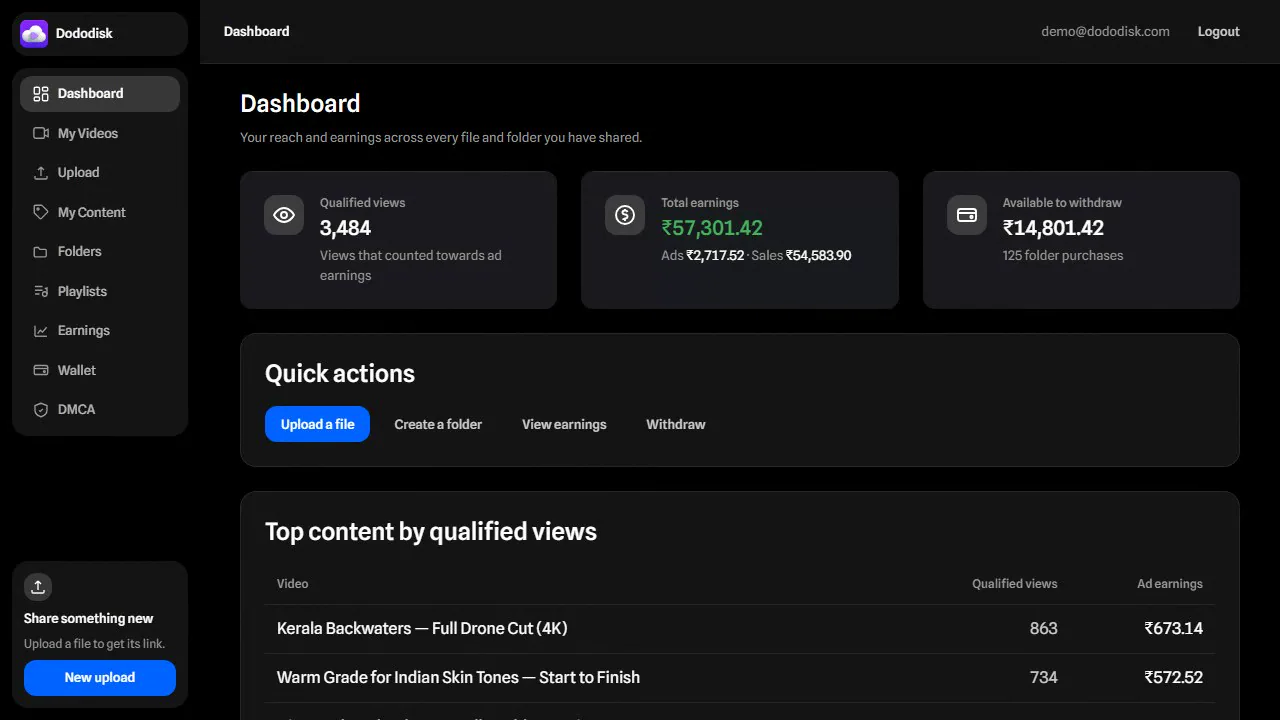The width and height of the screenshot is (1280, 720).
Task: Click the Create a folder button
Action: [438, 424]
